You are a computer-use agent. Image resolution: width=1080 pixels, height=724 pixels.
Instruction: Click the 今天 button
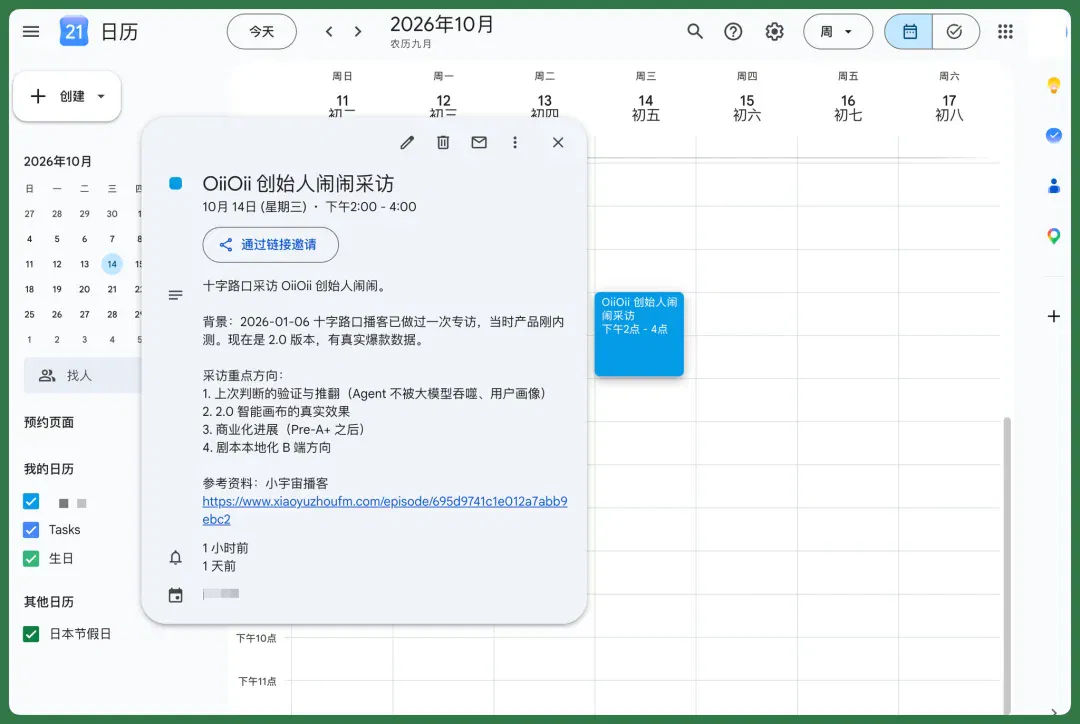click(x=262, y=32)
